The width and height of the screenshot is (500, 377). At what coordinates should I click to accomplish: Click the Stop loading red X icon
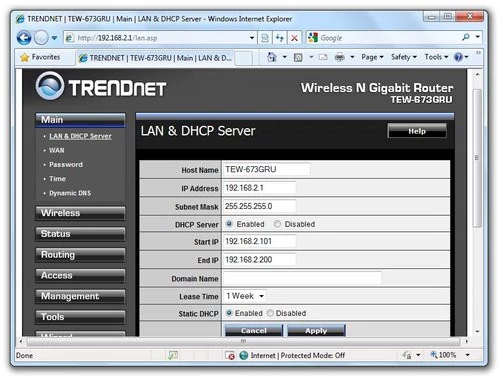[294, 38]
